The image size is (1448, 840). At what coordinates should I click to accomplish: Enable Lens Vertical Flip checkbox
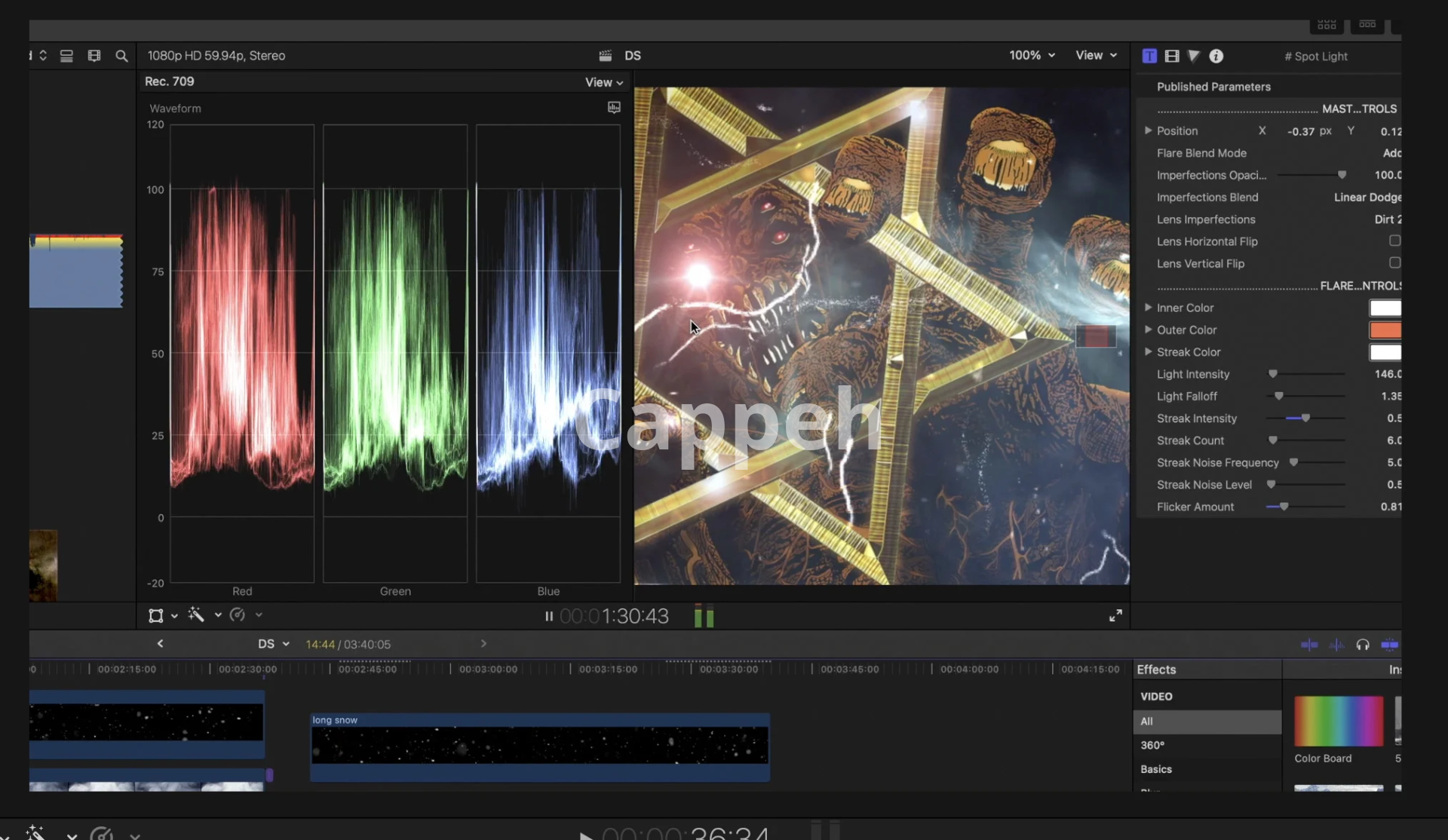[x=1394, y=263]
